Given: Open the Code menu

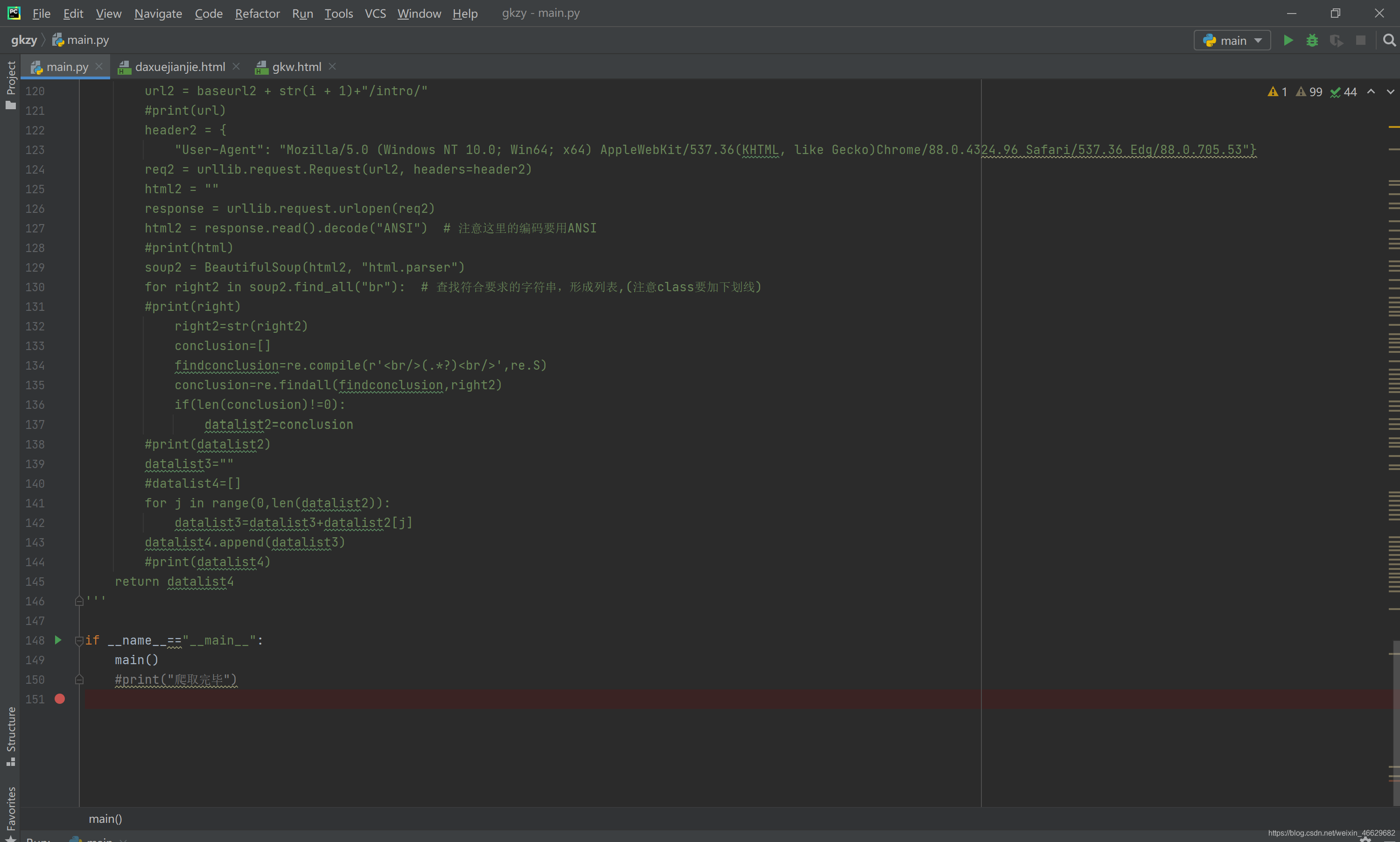Looking at the screenshot, I should [208, 13].
